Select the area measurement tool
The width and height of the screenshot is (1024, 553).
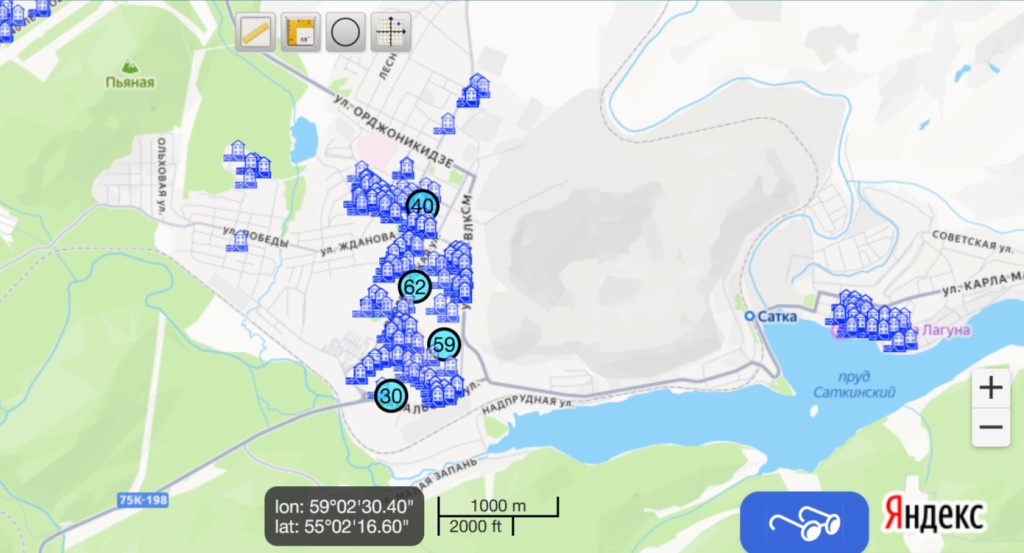300,32
